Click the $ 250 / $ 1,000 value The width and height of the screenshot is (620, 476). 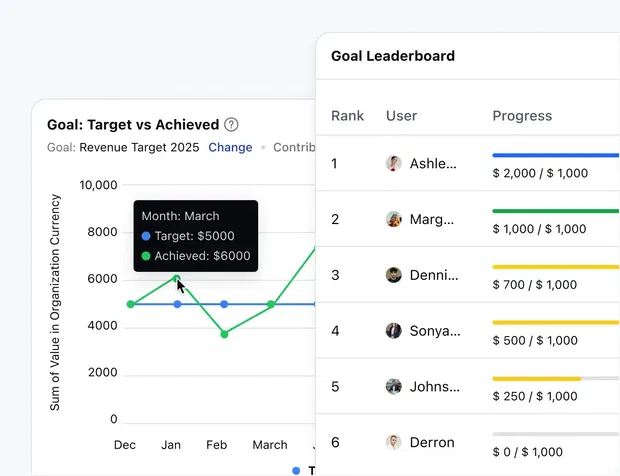[x=535, y=396]
